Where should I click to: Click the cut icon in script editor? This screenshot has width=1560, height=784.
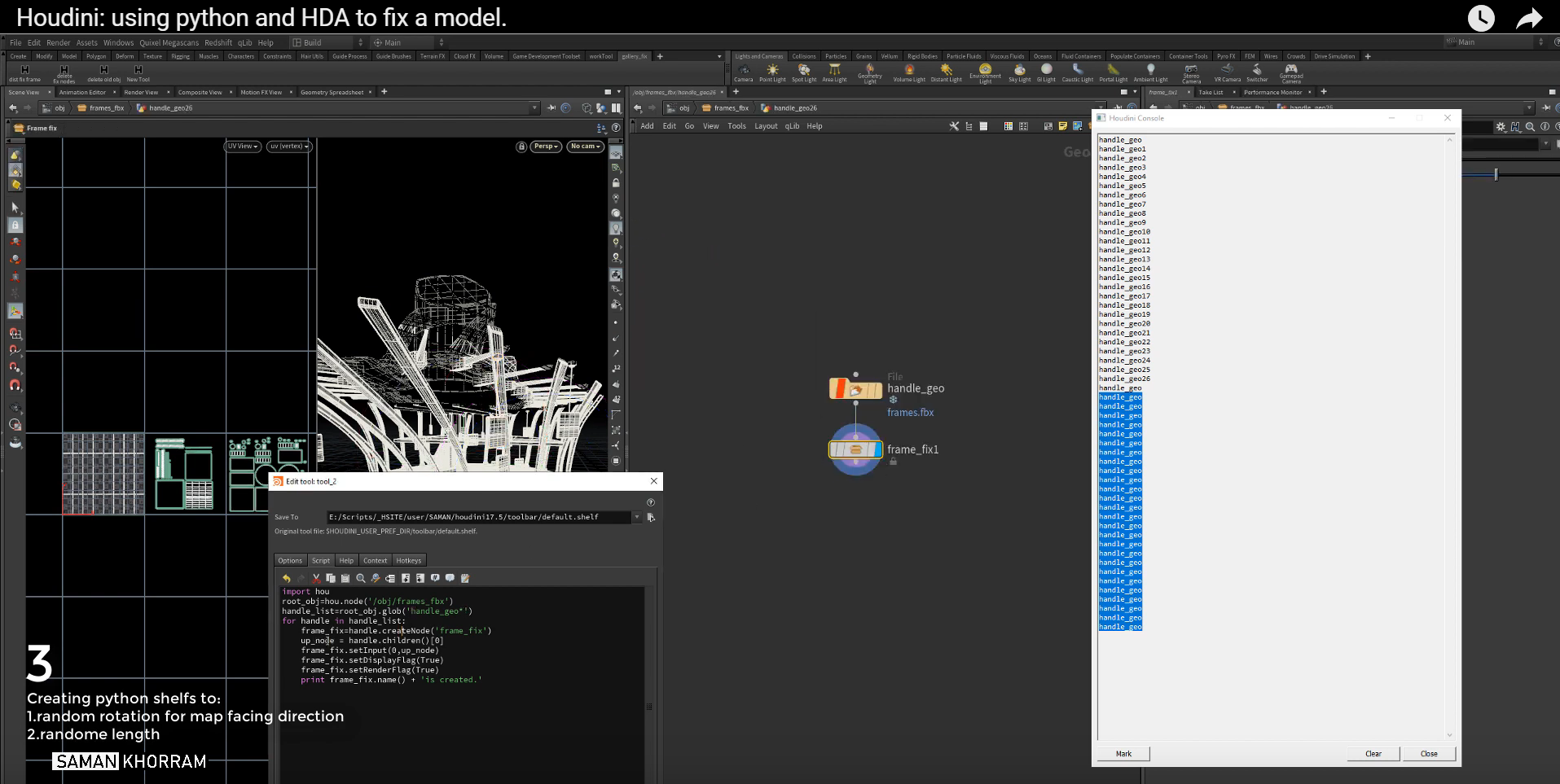(316, 578)
